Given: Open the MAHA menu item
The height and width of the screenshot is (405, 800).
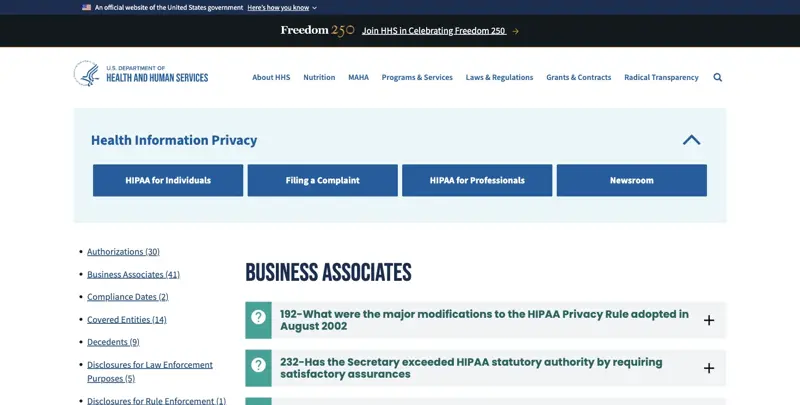Looking at the screenshot, I should click(x=358, y=78).
